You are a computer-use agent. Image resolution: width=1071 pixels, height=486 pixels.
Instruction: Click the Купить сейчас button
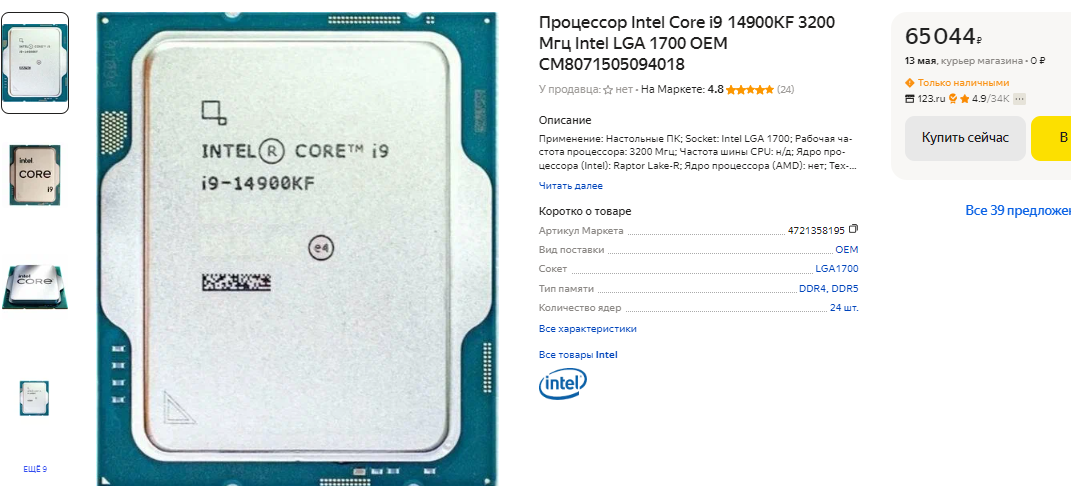(965, 138)
